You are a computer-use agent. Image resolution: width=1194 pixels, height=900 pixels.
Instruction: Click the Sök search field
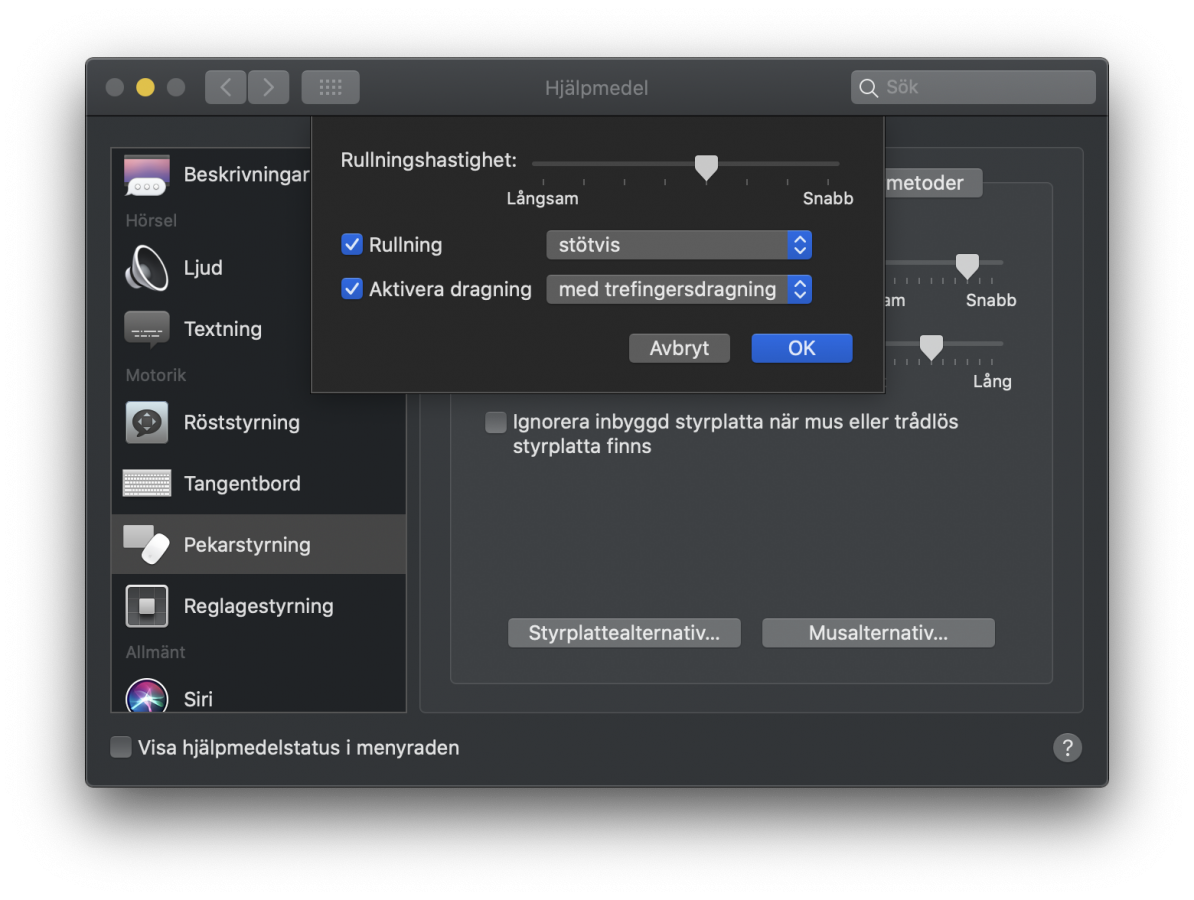point(973,88)
